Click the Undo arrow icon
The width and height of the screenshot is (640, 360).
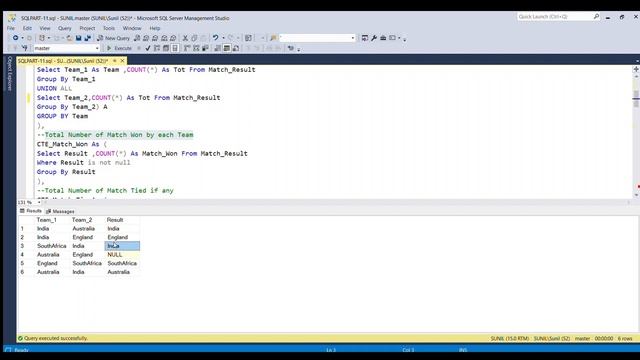coord(216,38)
